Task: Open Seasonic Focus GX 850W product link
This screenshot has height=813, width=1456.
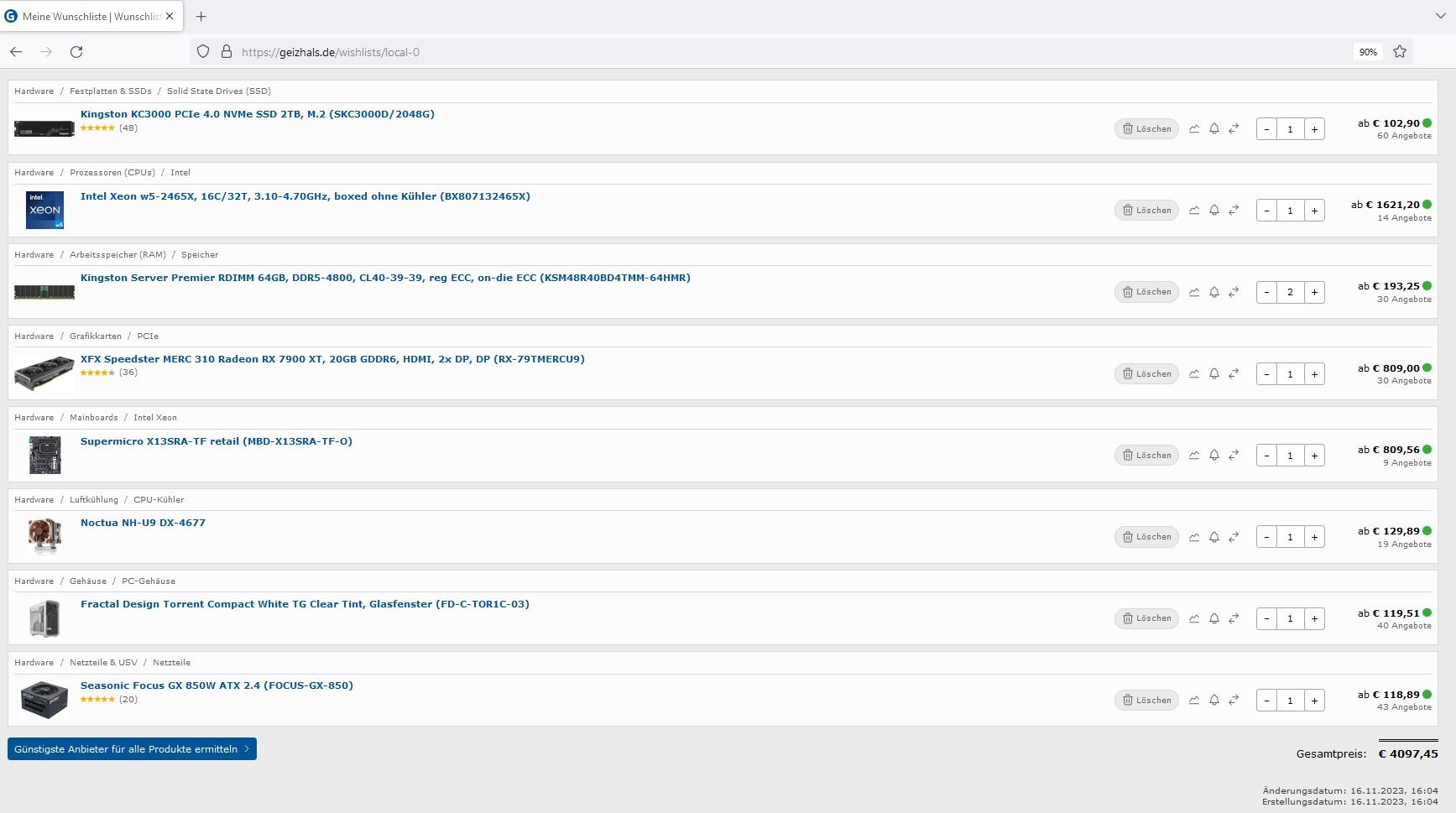Action: [x=217, y=685]
